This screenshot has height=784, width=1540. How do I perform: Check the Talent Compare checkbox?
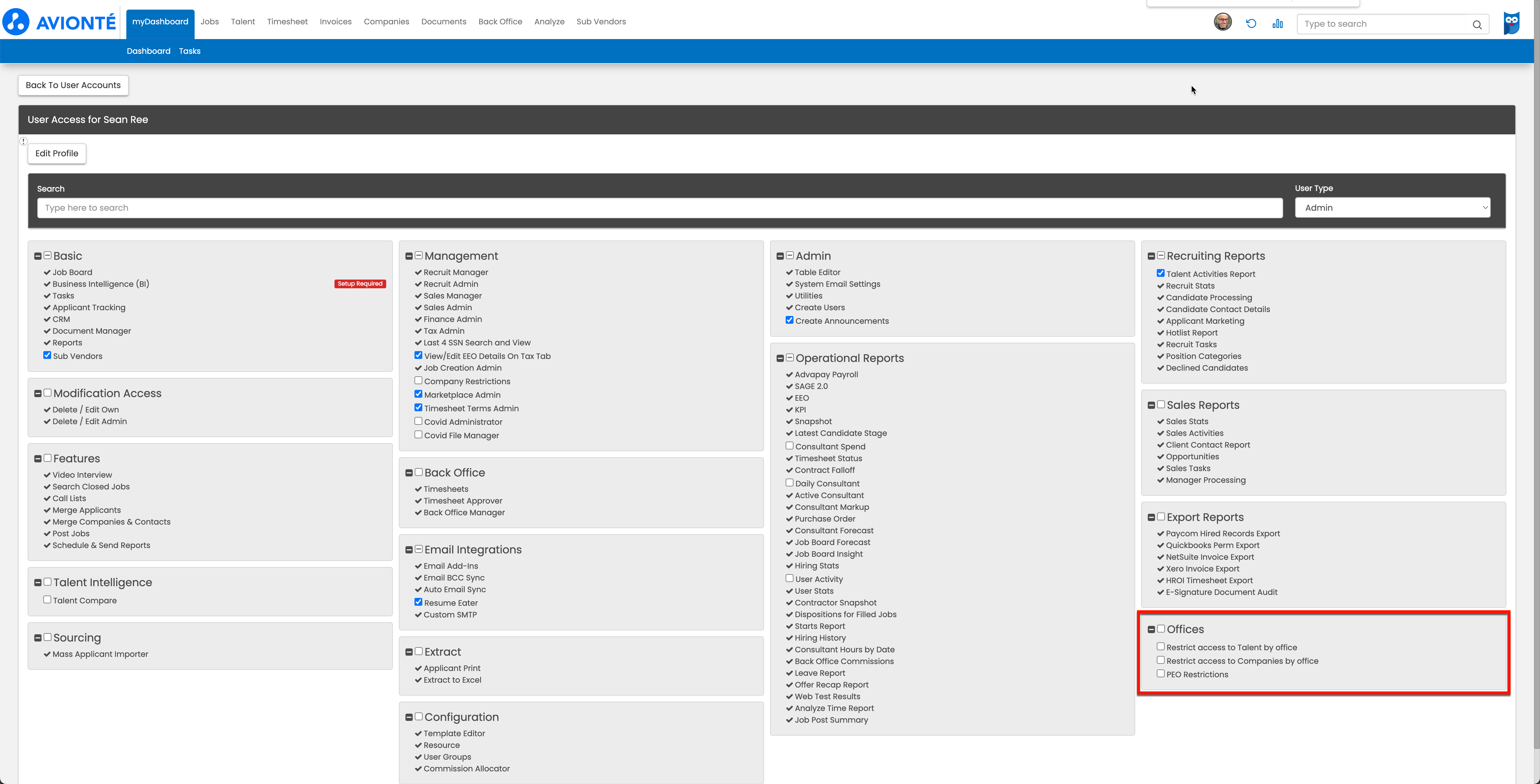(x=47, y=600)
